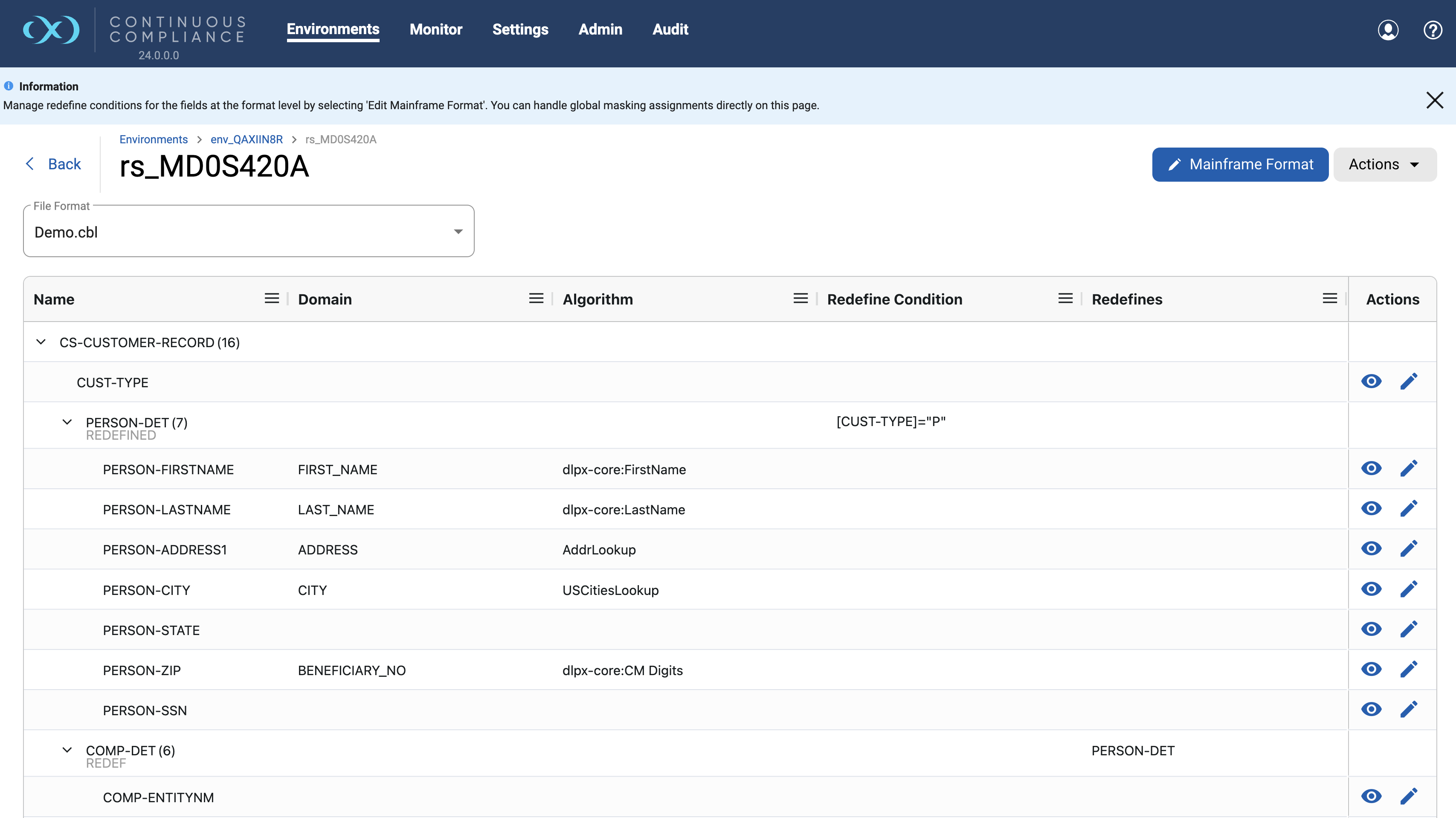Viewport: 1456px width, 818px height.
Task: Click the user profile icon
Action: click(1388, 30)
